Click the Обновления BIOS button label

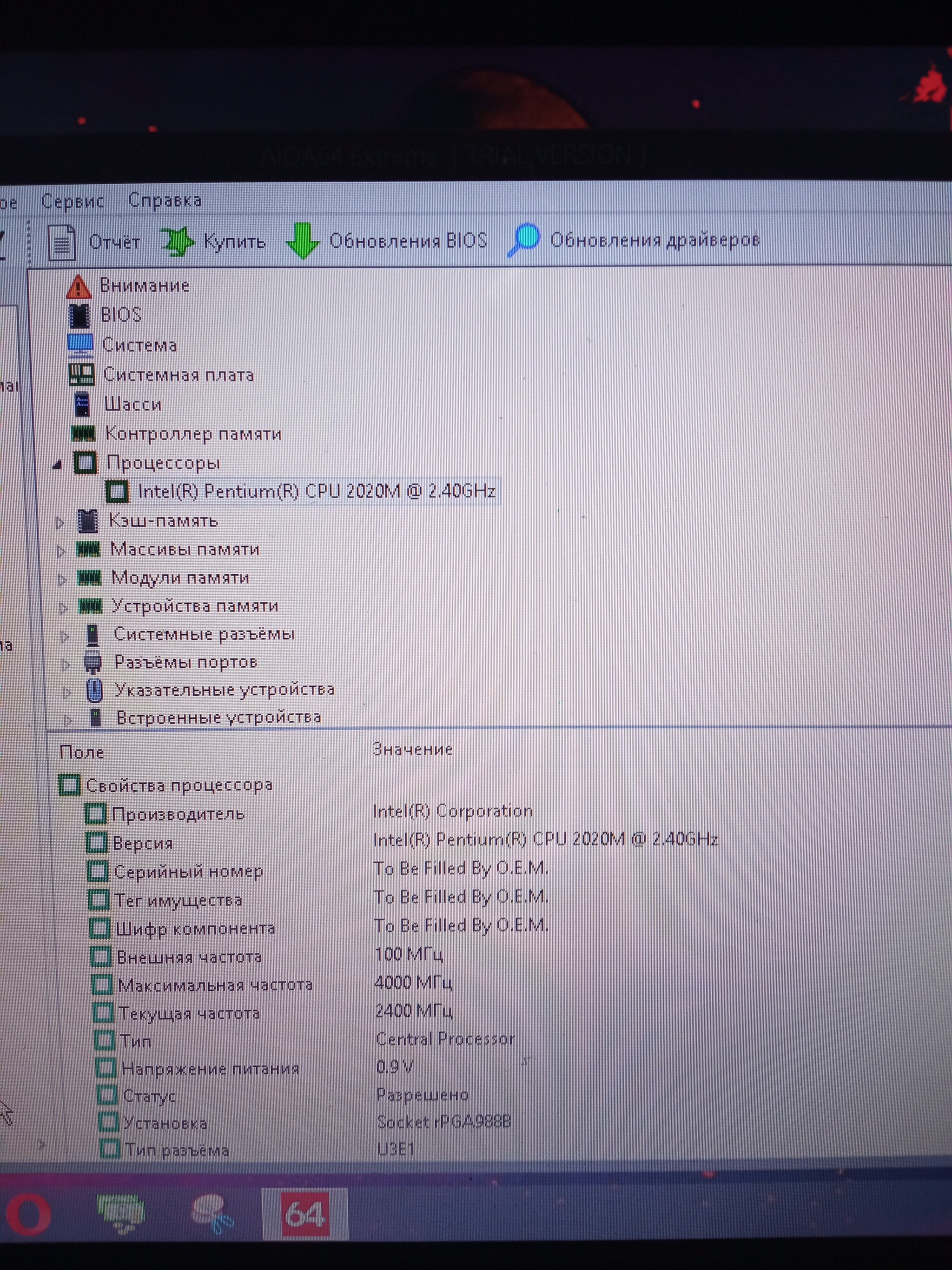click(408, 240)
